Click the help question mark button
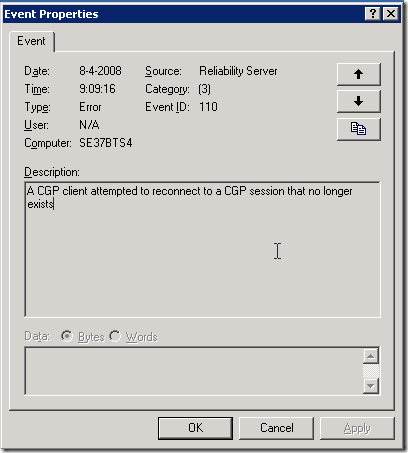The image size is (408, 453). 373,14
